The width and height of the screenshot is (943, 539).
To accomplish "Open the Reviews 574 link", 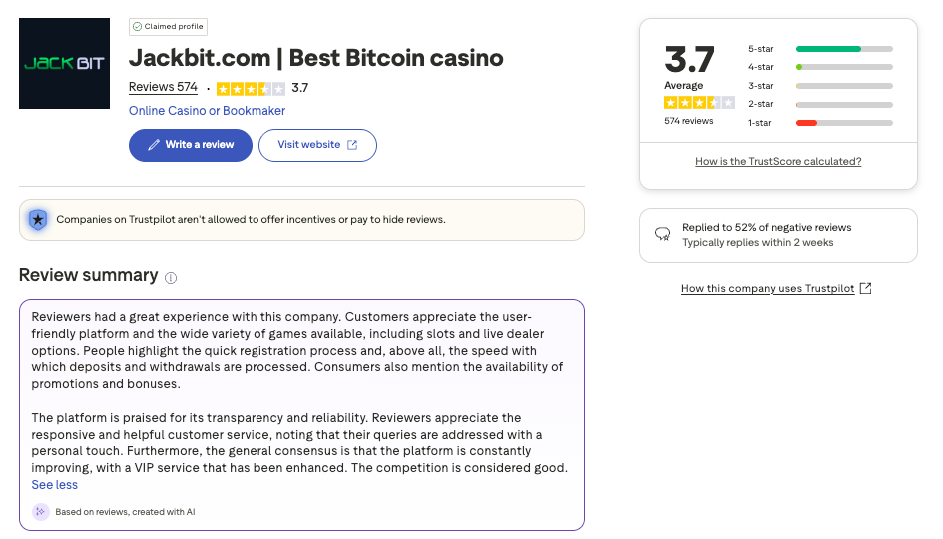I will [163, 87].
